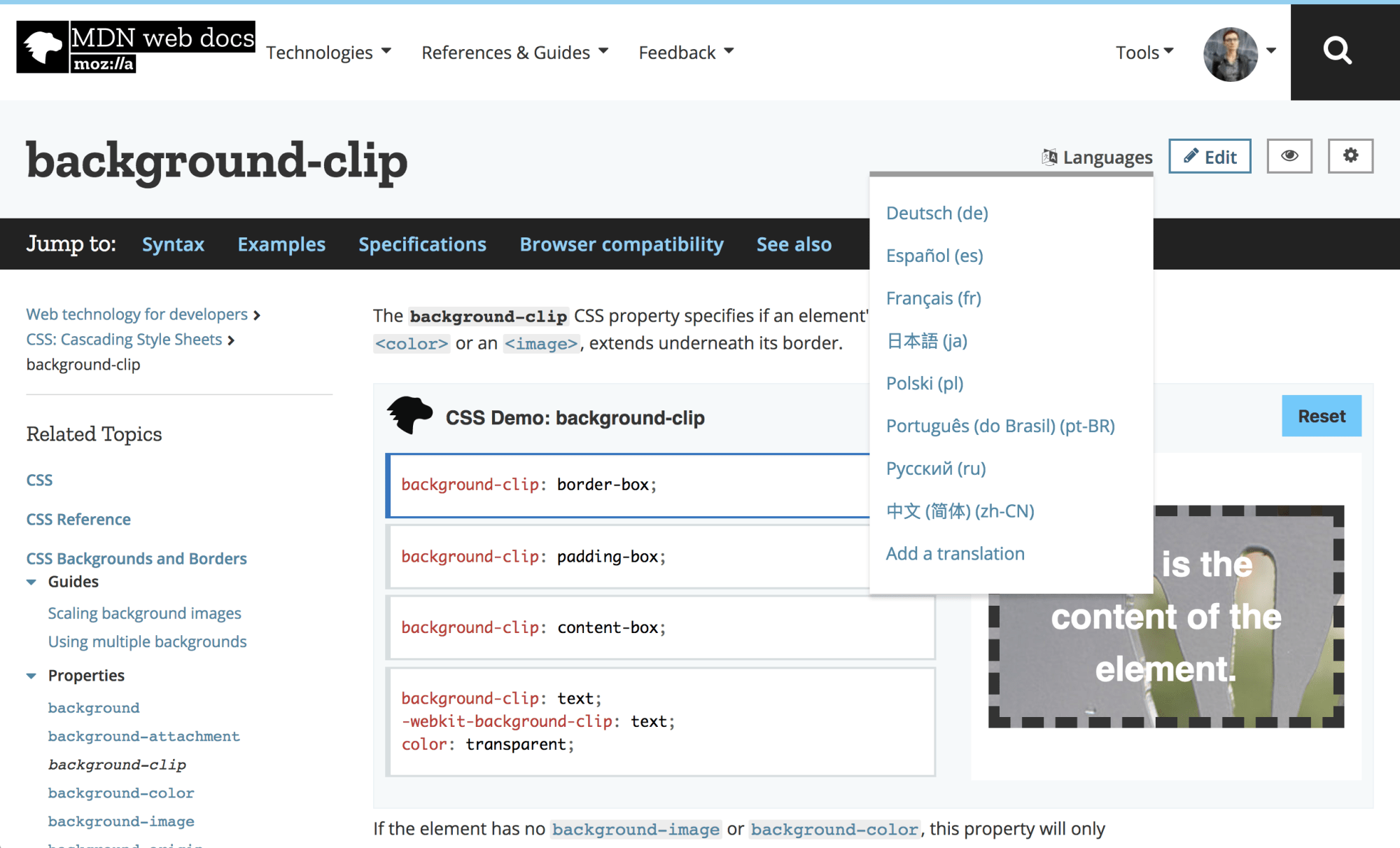The width and height of the screenshot is (1400, 848).
Task: Toggle the Guides expander in sidebar
Action: pyautogui.click(x=32, y=581)
